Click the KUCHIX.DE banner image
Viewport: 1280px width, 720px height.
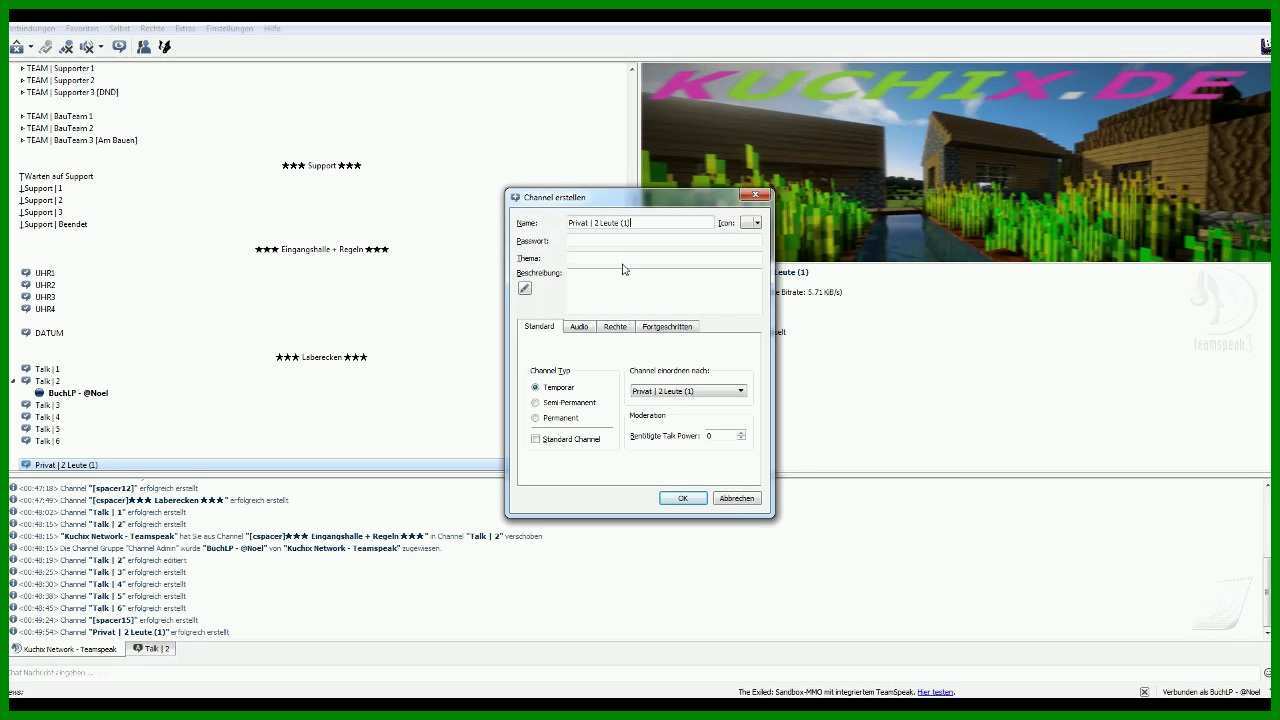(956, 162)
